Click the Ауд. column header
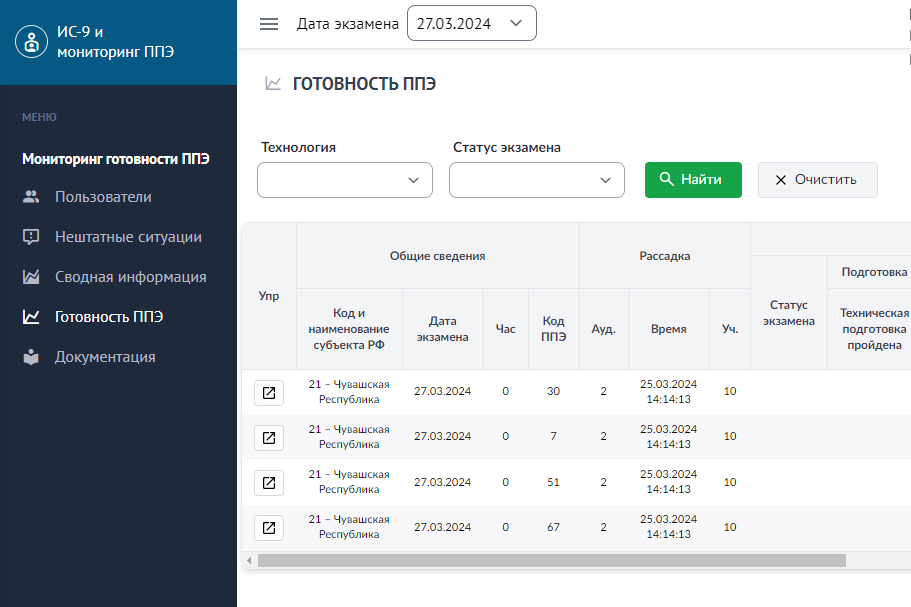 (604, 329)
